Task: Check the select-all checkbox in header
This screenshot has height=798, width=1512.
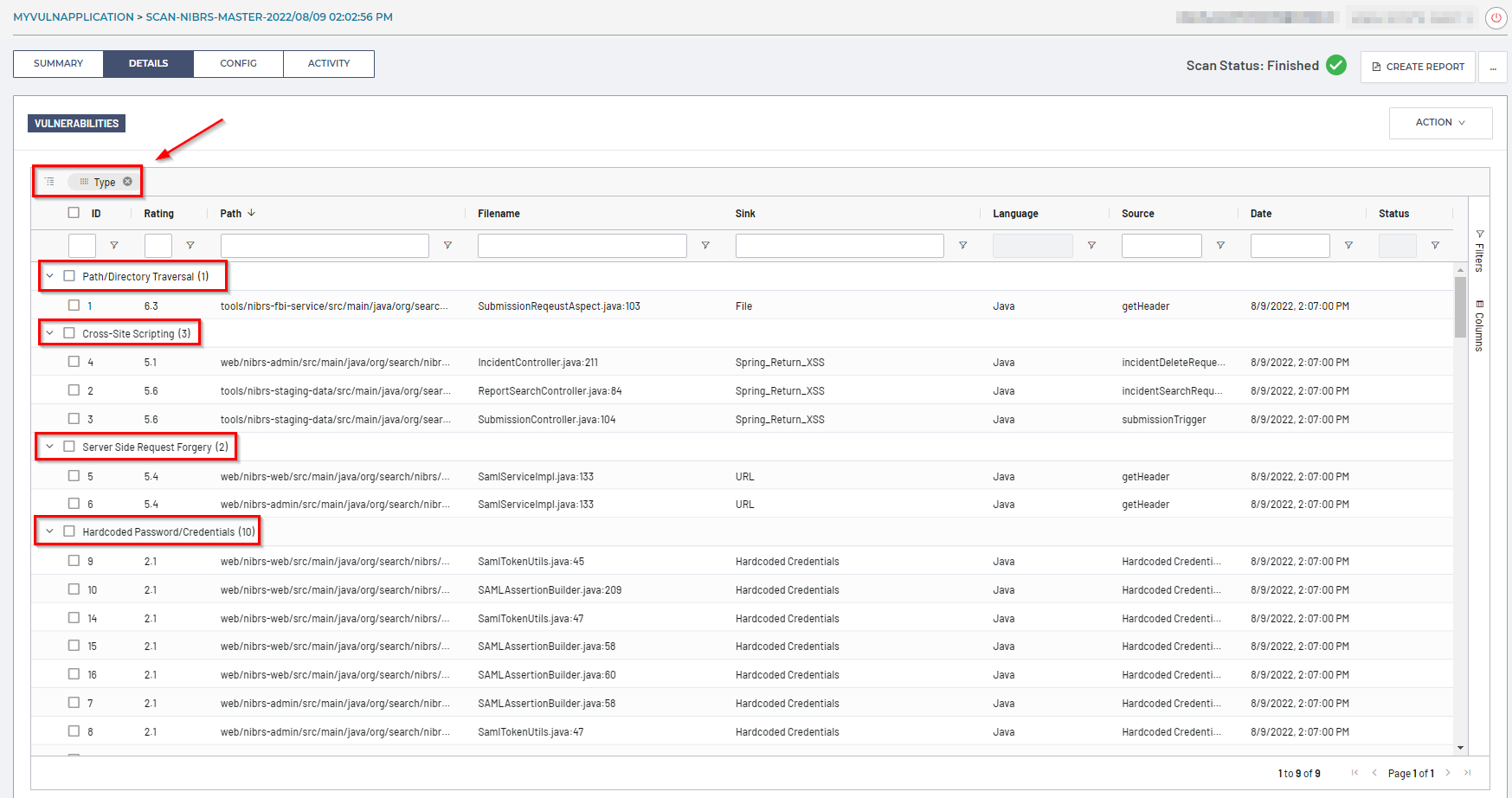Action: [x=74, y=213]
